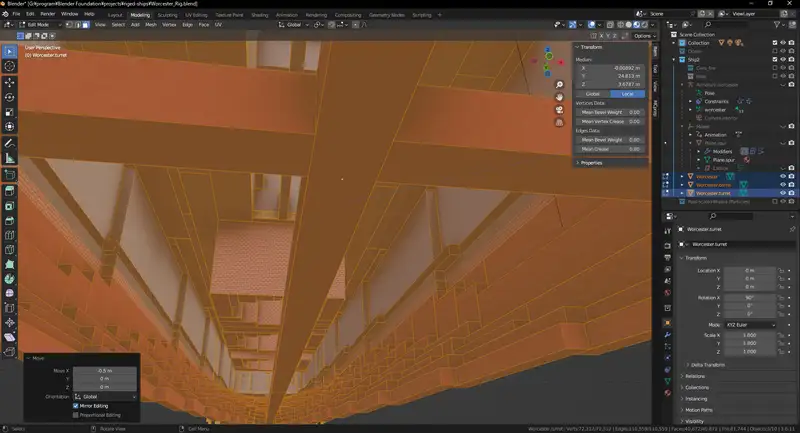The width and height of the screenshot is (800, 433).
Task: Adjust Mean Vertex Crease slider
Action: point(610,121)
